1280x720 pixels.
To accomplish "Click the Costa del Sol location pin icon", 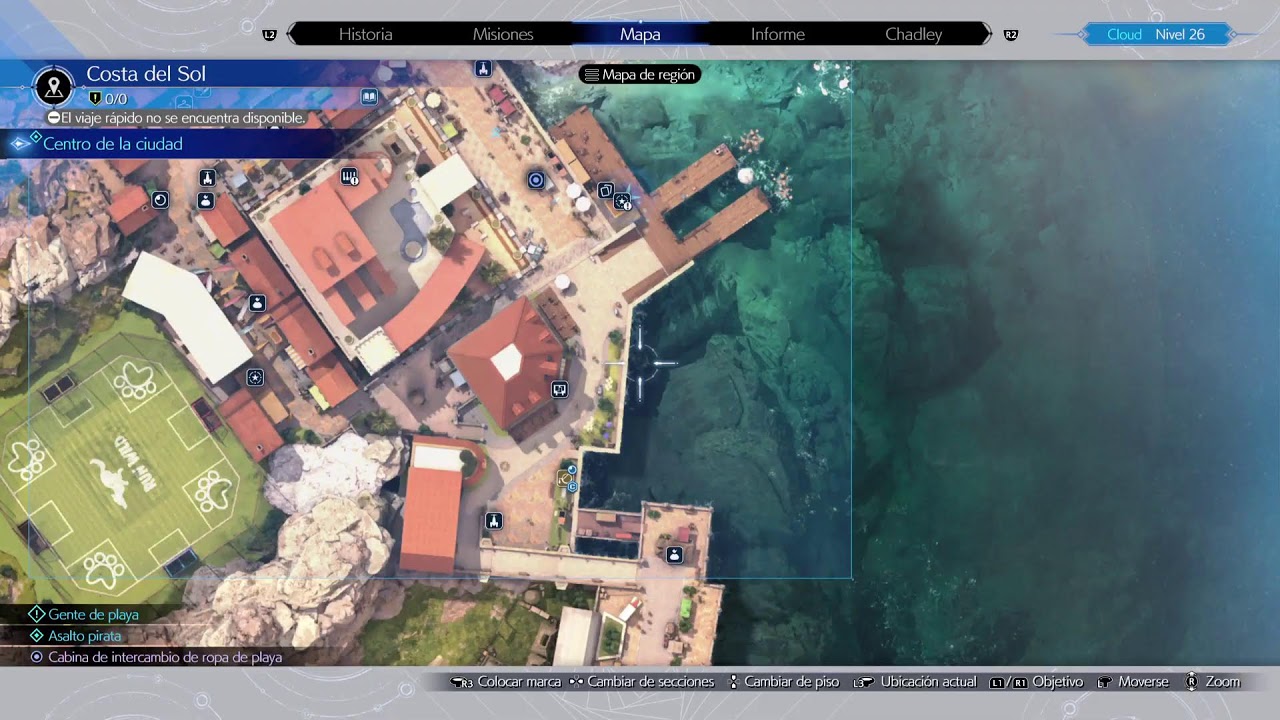I will [x=53, y=86].
